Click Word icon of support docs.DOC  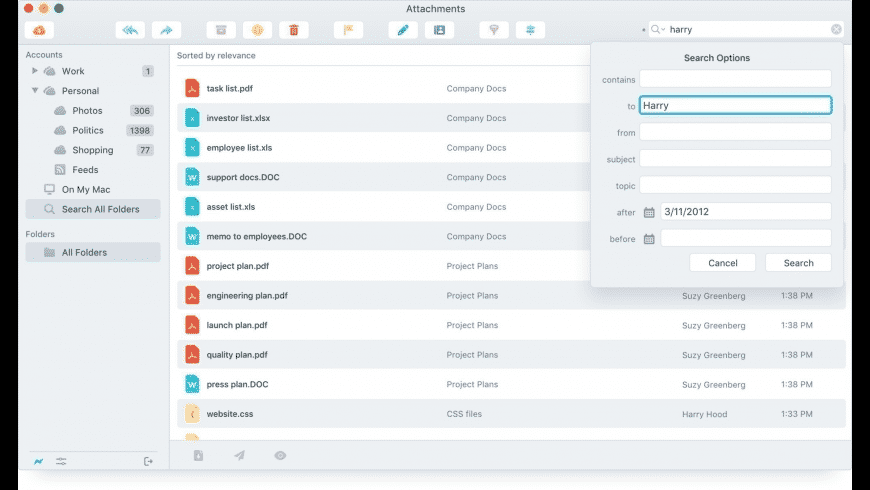coord(192,177)
